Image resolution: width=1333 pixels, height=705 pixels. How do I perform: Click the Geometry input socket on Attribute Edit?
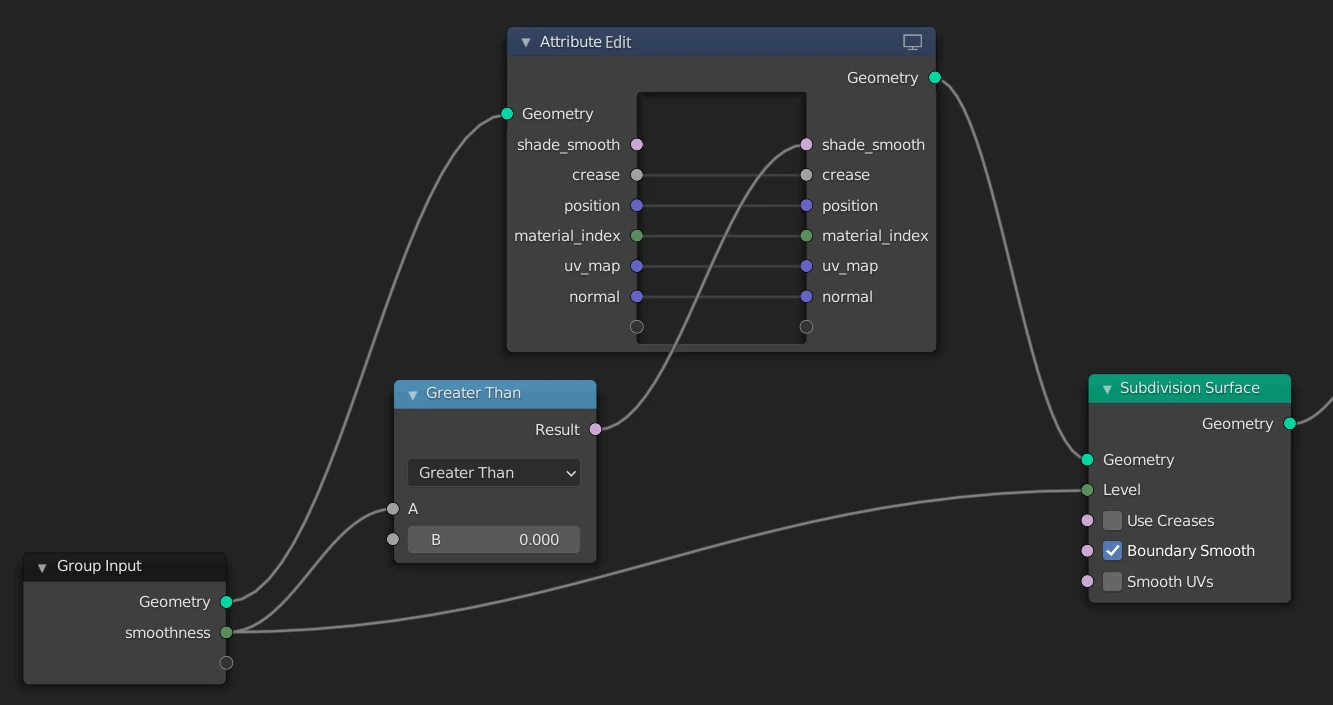pos(507,114)
